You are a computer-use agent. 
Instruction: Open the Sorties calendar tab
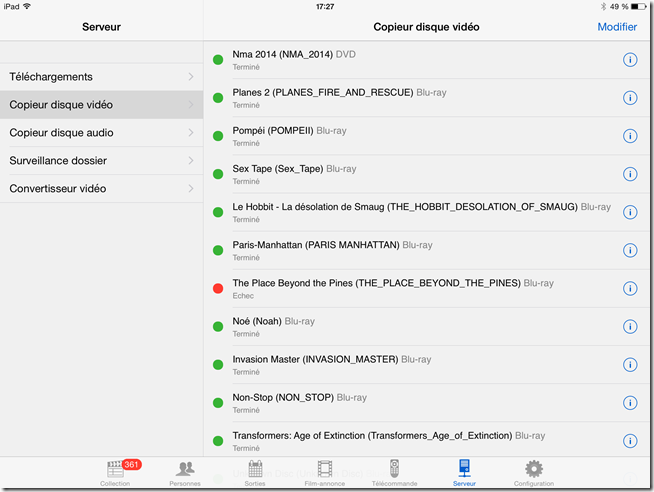(255, 473)
